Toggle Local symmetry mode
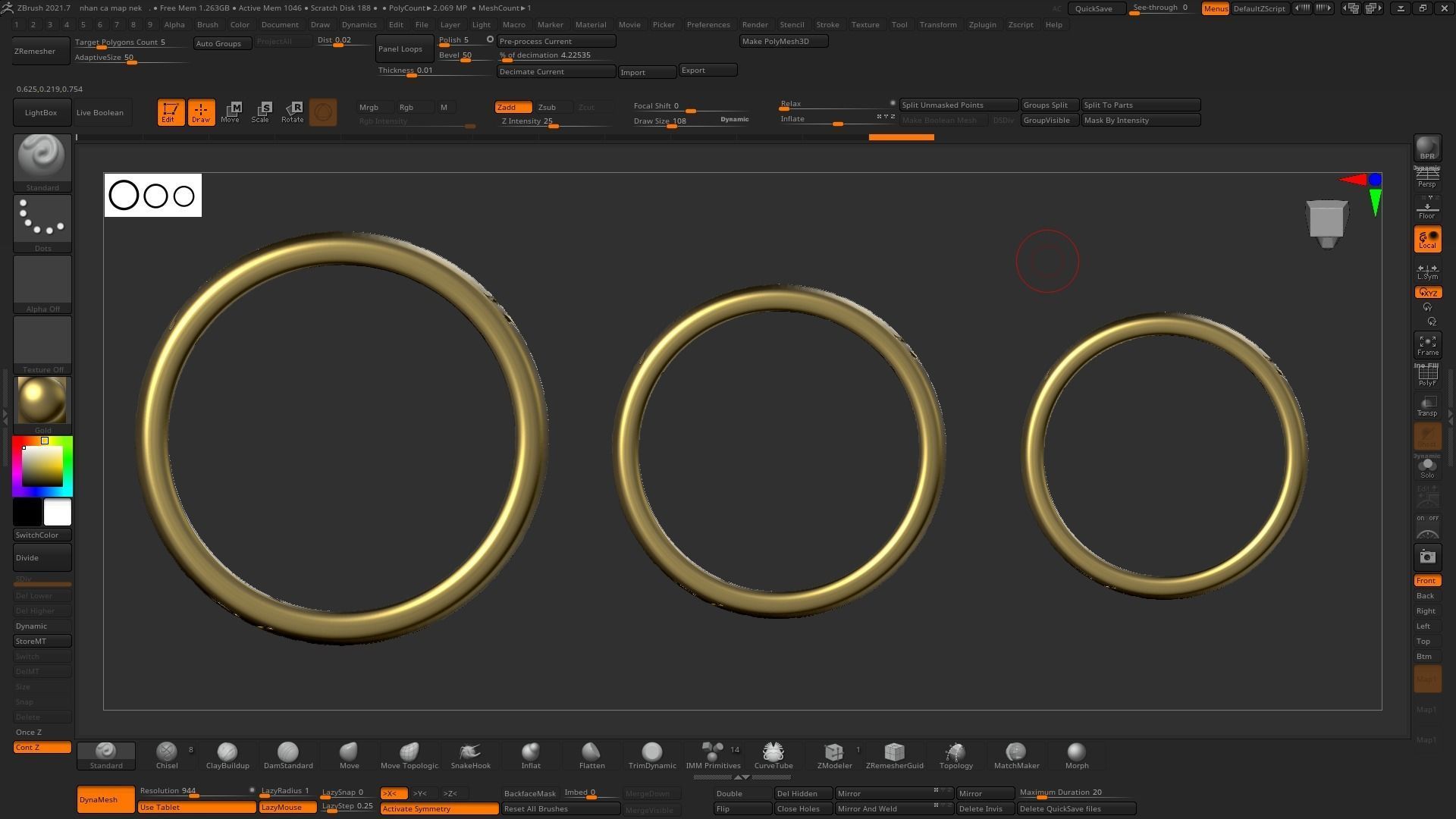The height and width of the screenshot is (819, 1456). pyautogui.click(x=1427, y=240)
